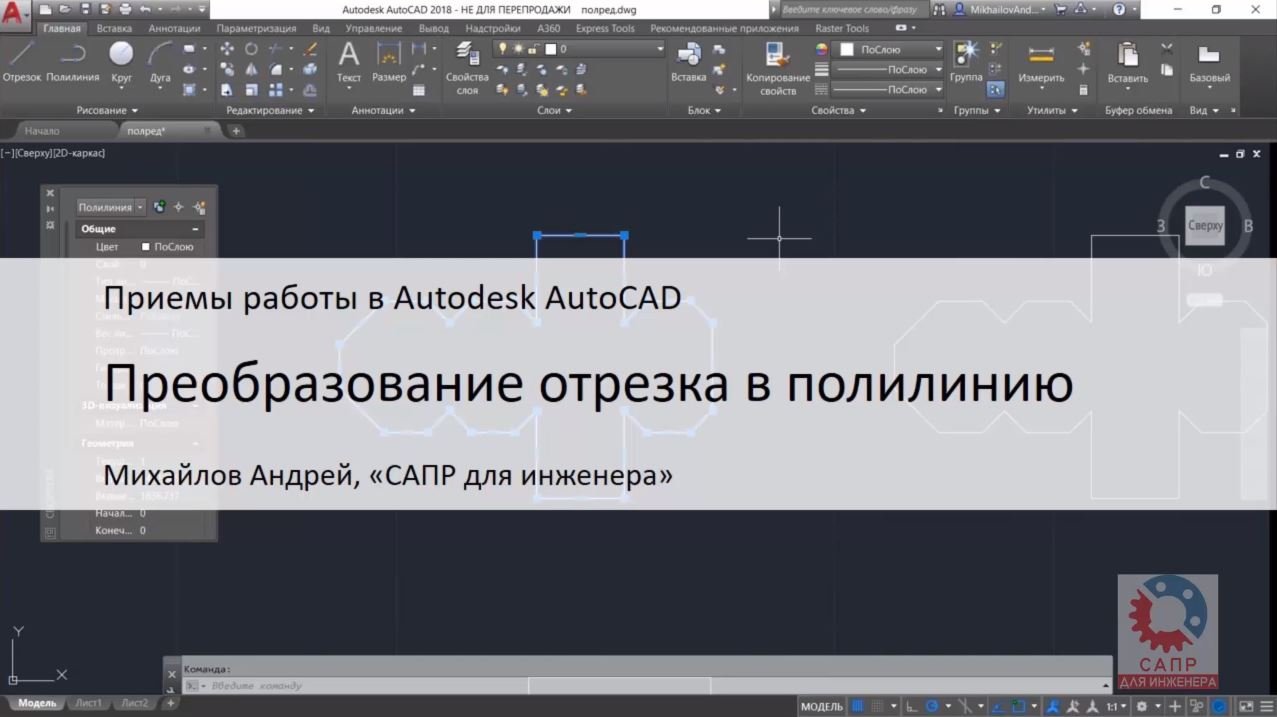
Task: Open Свойства слоя layer properties
Action: tap(467, 68)
